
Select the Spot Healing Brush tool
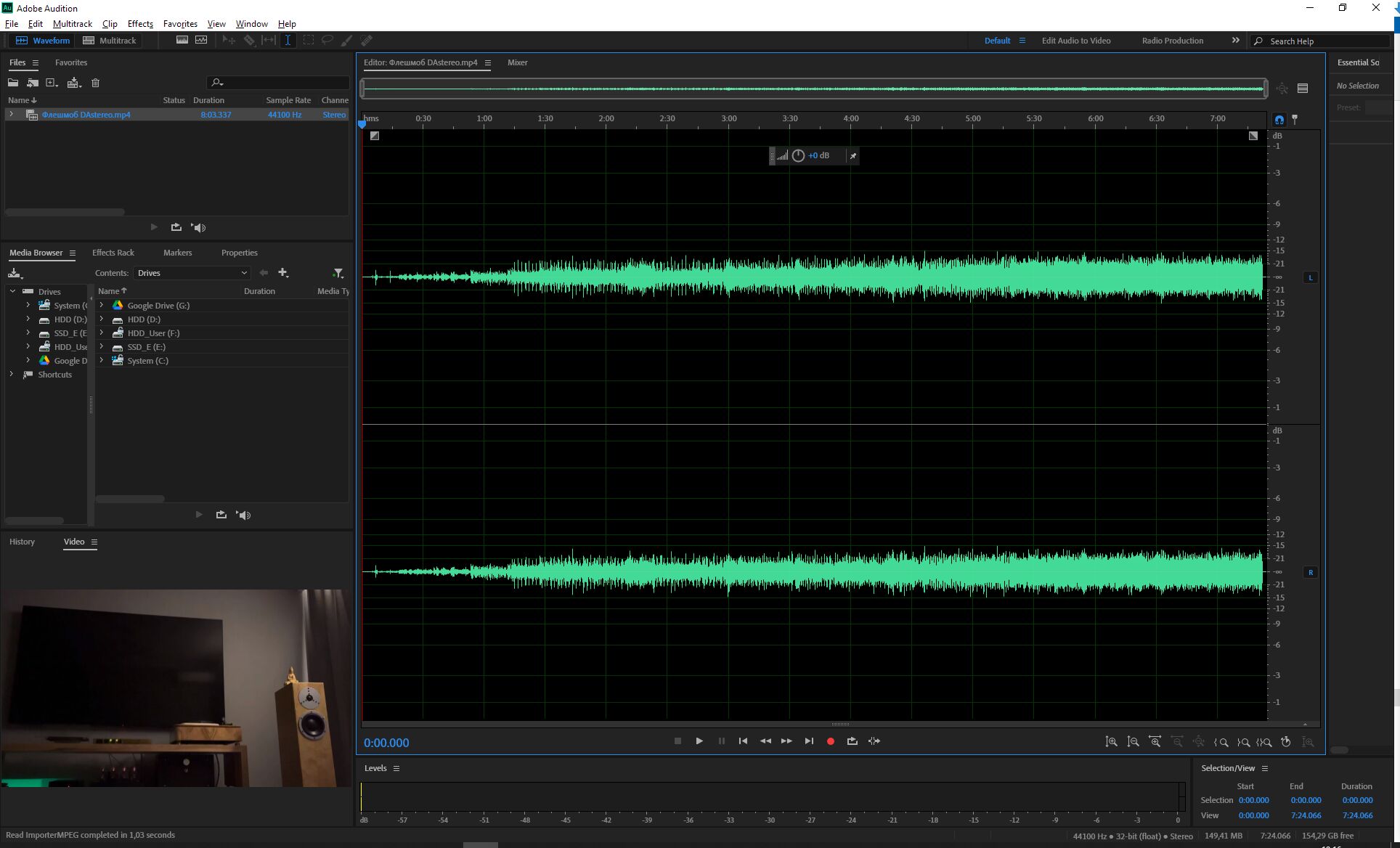click(367, 41)
